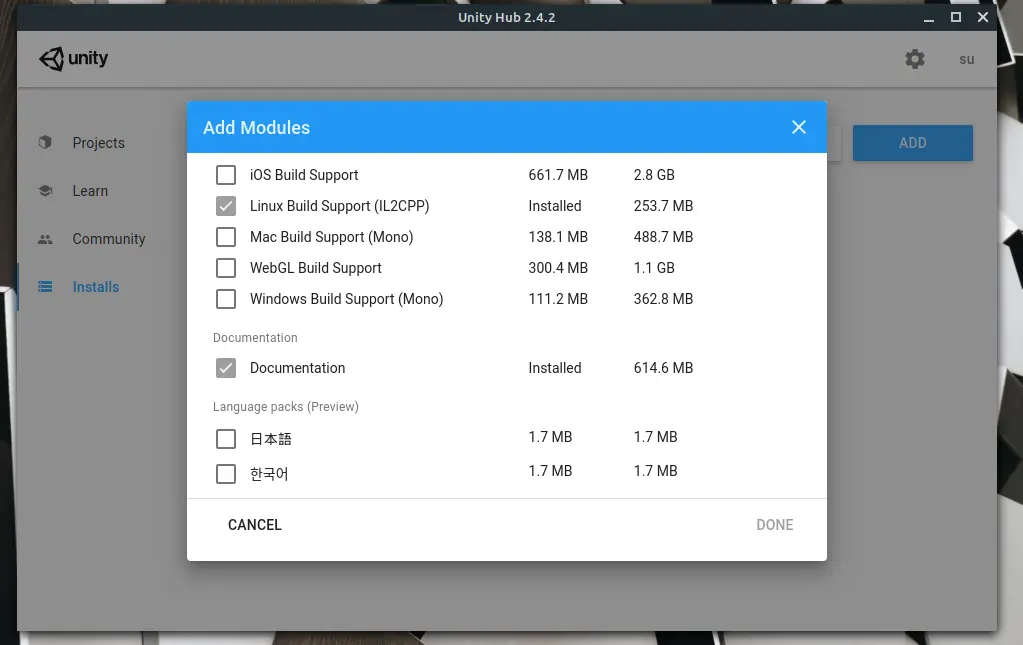1023x645 pixels.
Task: Click the Learn graduation cap icon
Action: (x=45, y=190)
